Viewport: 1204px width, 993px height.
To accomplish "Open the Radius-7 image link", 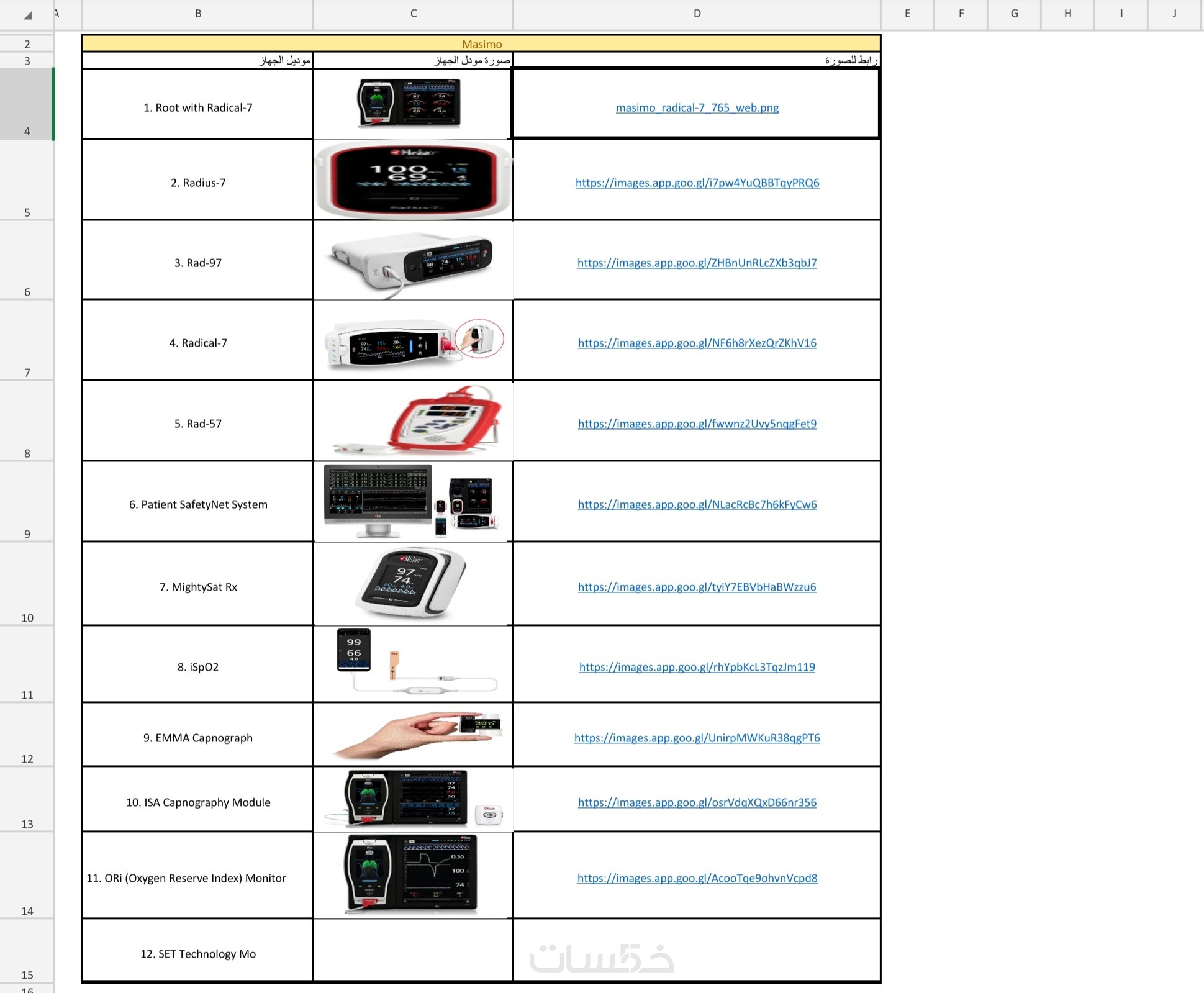I will pyautogui.click(x=697, y=183).
